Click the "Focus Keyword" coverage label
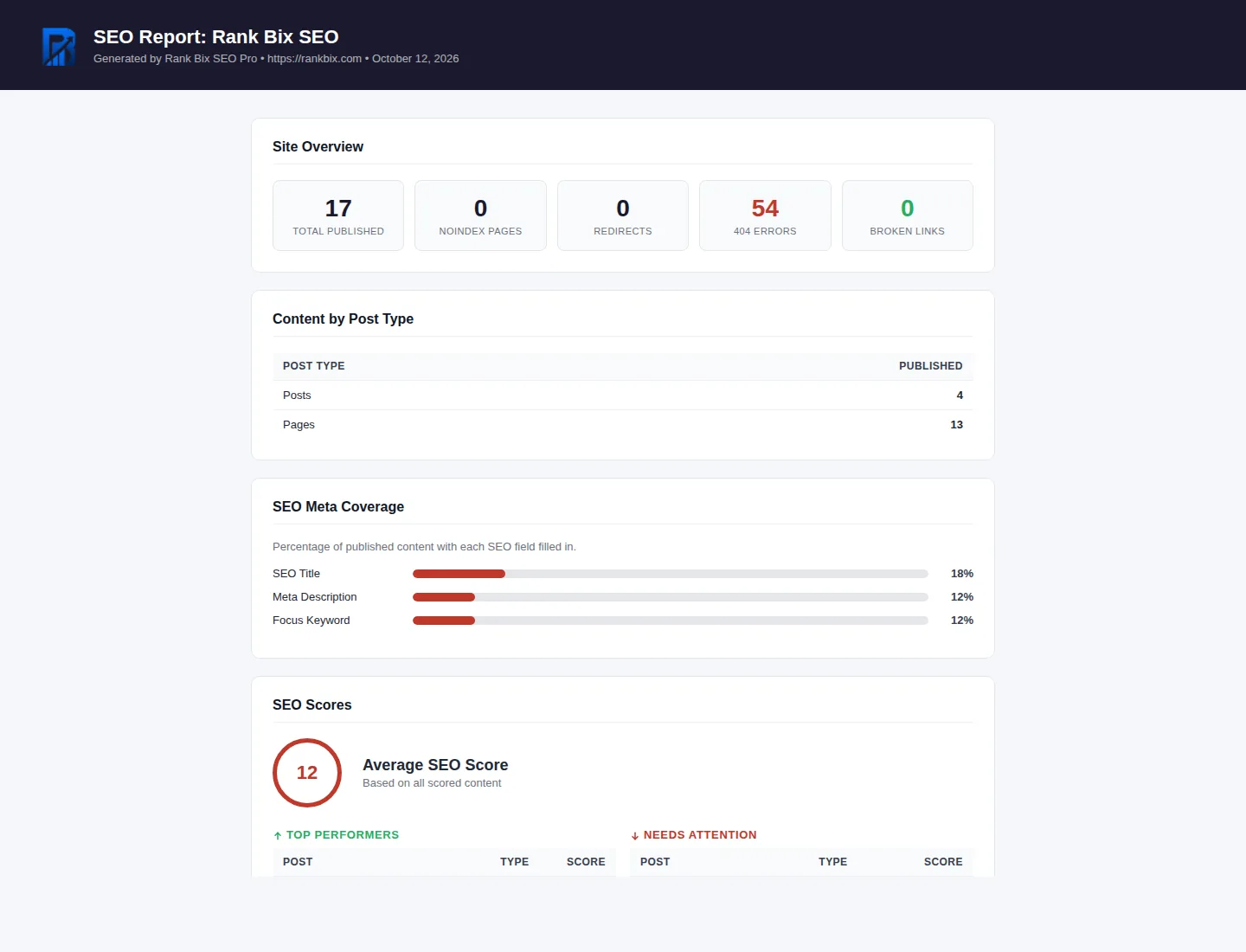1246x952 pixels. (x=311, y=621)
